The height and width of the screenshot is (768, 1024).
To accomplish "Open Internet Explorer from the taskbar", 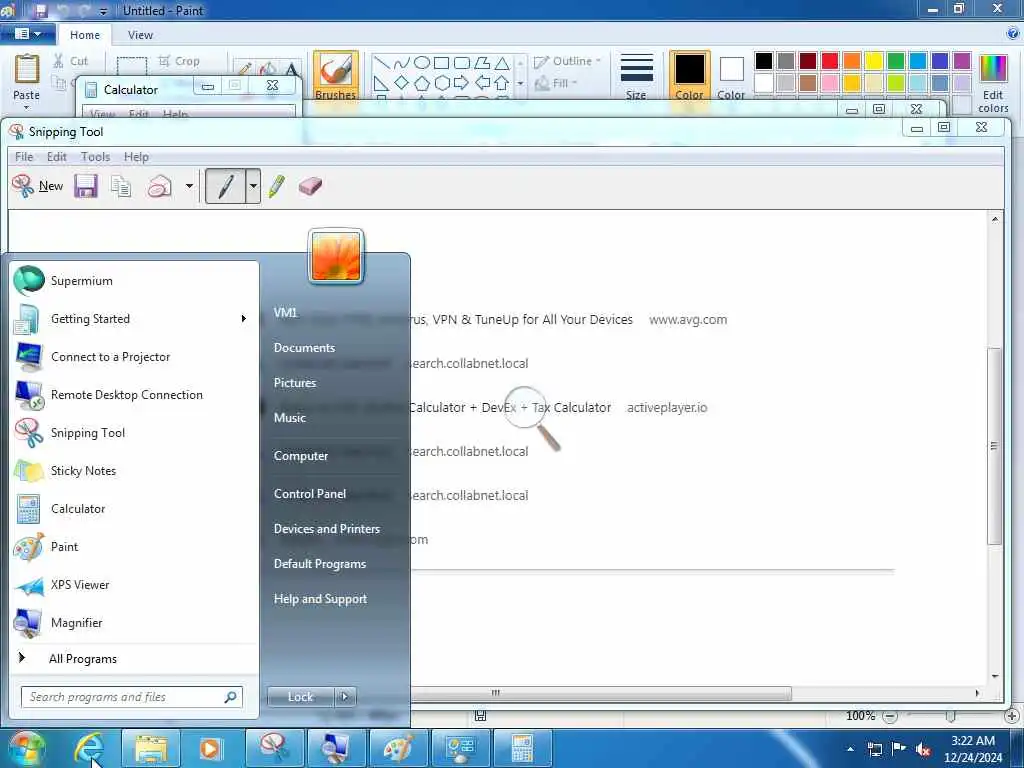I will click(88, 748).
